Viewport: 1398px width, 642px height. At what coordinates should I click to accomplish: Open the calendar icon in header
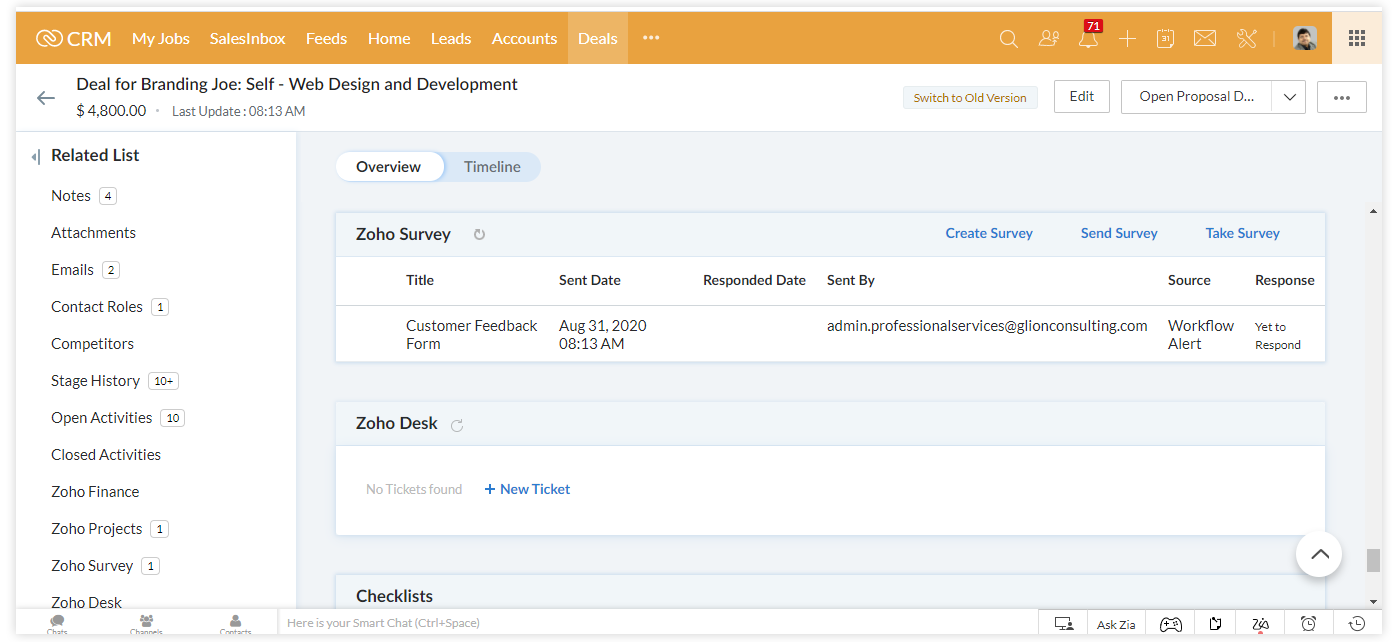point(1165,39)
